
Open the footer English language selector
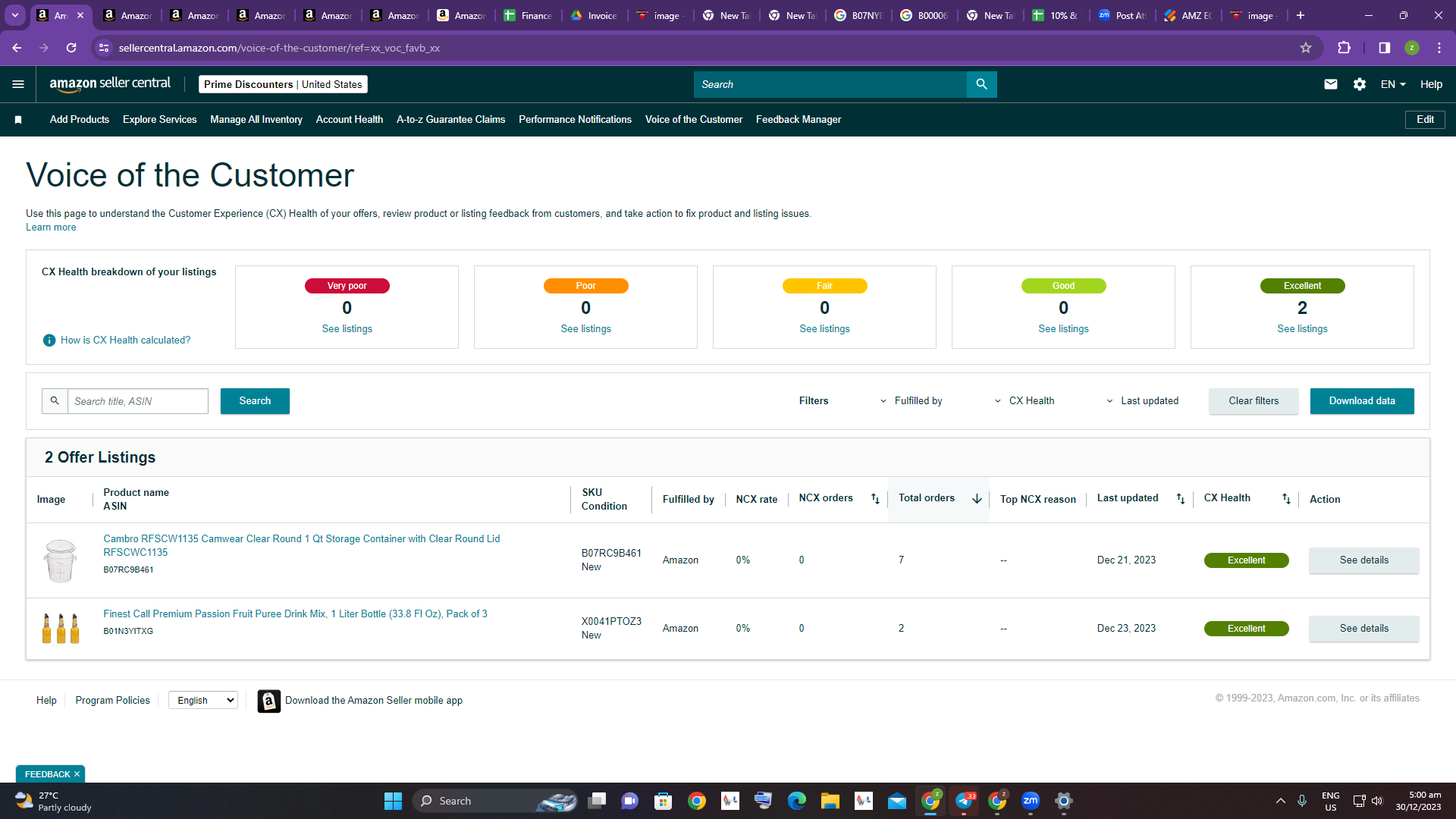203,701
